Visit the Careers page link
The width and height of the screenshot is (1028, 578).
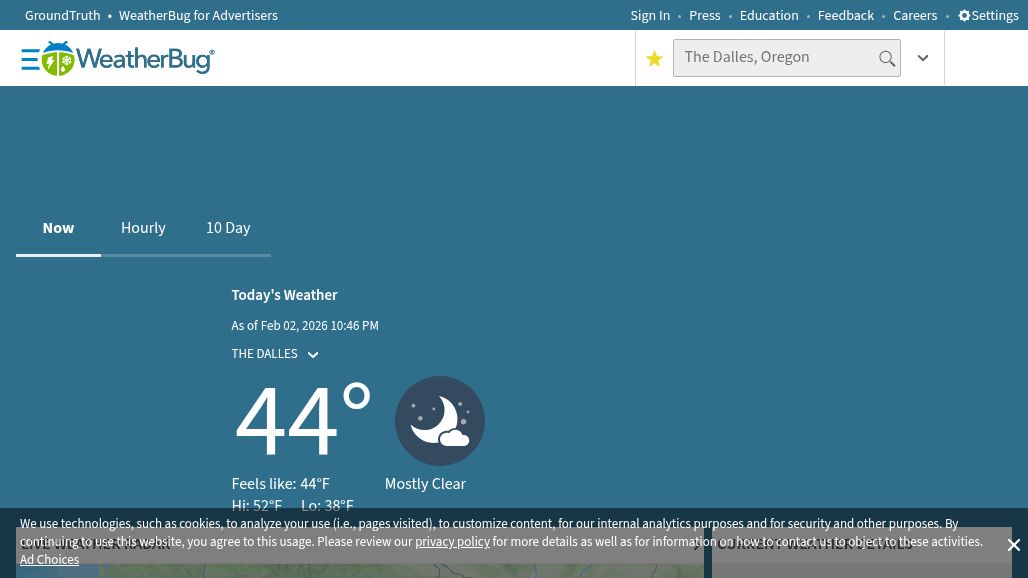(915, 16)
